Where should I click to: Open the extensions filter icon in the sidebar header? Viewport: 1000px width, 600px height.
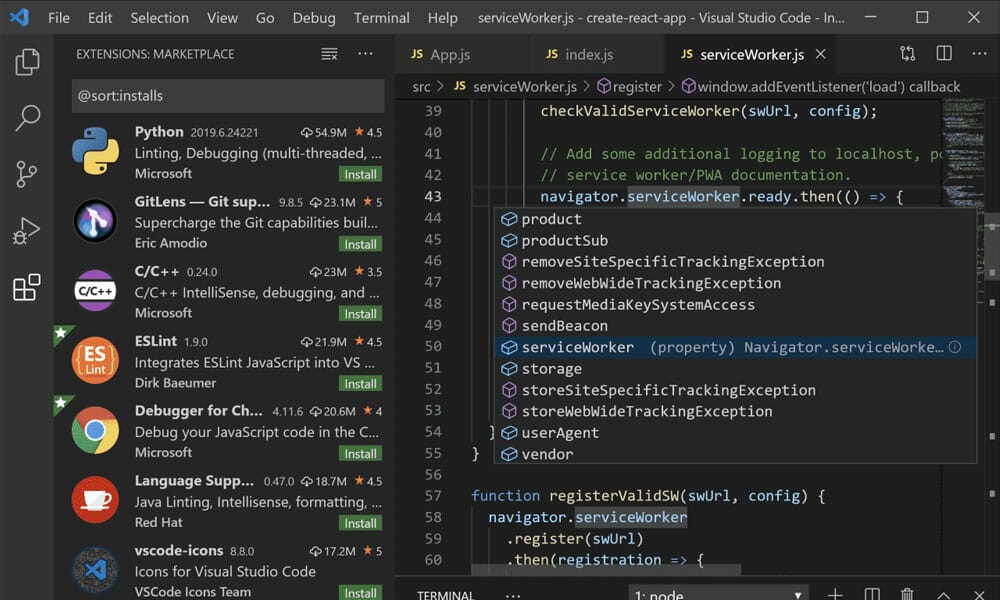[328, 54]
